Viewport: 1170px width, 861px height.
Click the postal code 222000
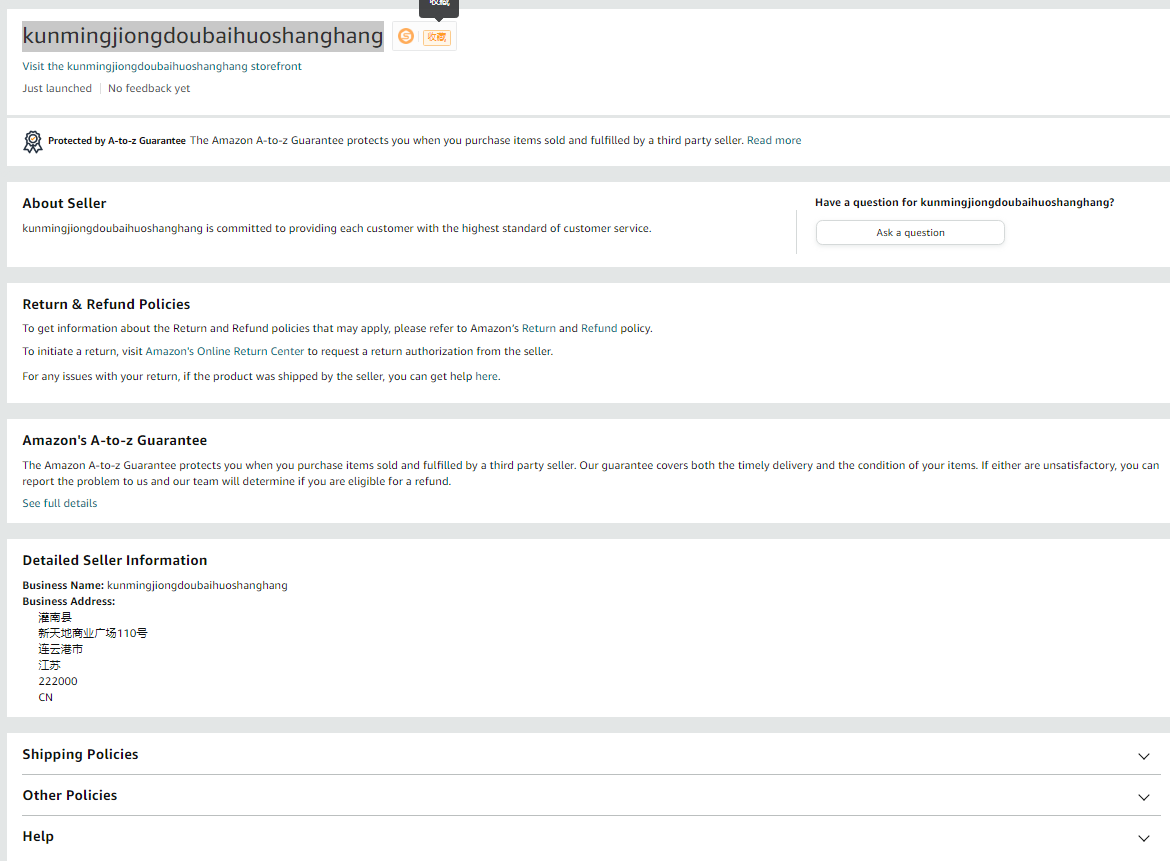(58, 681)
